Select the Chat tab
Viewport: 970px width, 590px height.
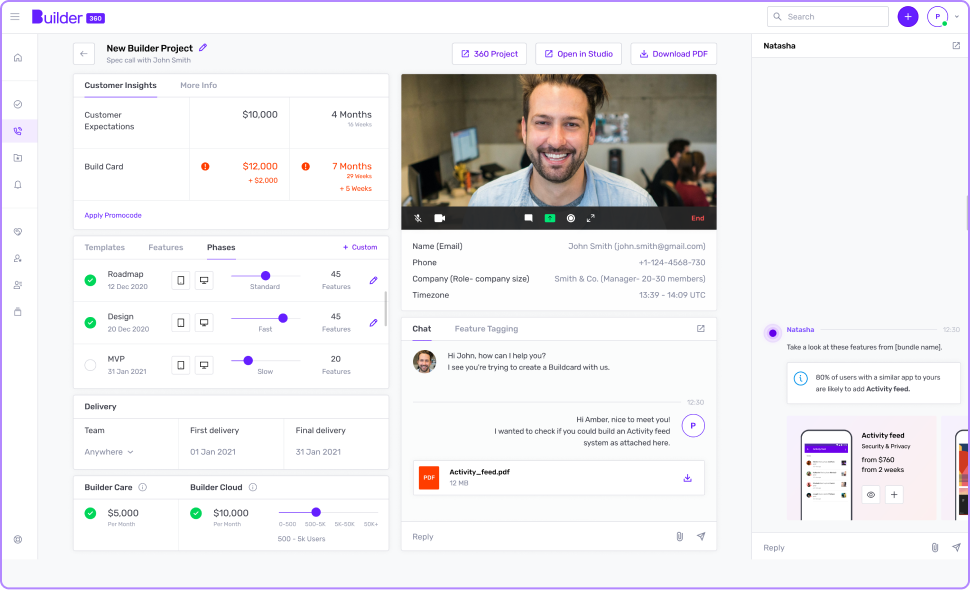[x=422, y=329]
